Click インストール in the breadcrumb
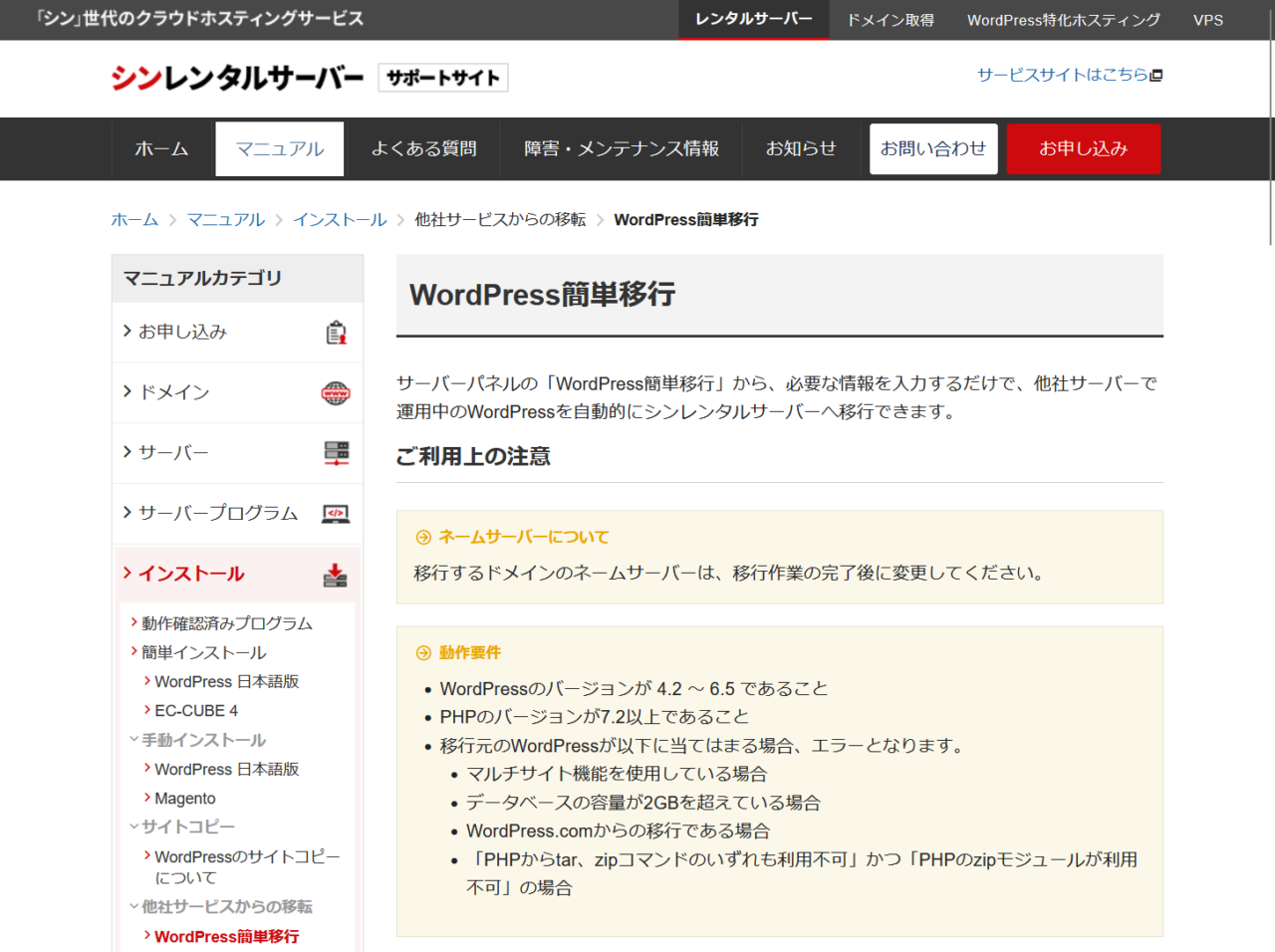The height and width of the screenshot is (952, 1275). coord(340,220)
